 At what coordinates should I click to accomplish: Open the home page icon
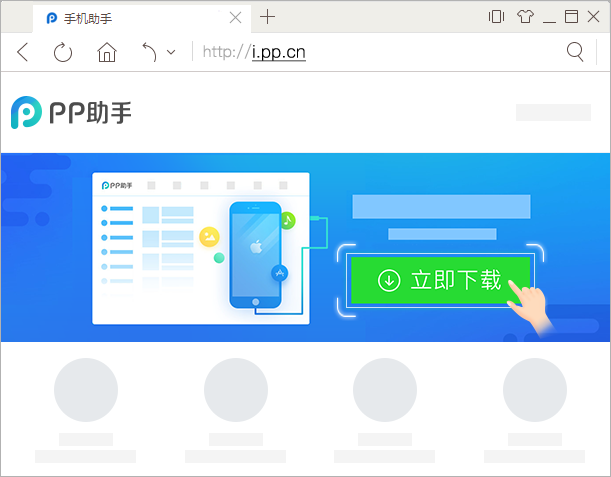click(x=107, y=52)
